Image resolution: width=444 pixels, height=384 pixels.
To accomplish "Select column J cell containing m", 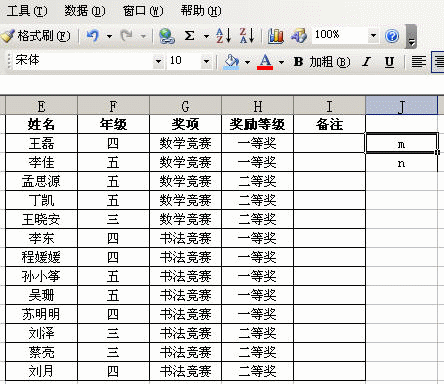I will click(x=401, y=143).
